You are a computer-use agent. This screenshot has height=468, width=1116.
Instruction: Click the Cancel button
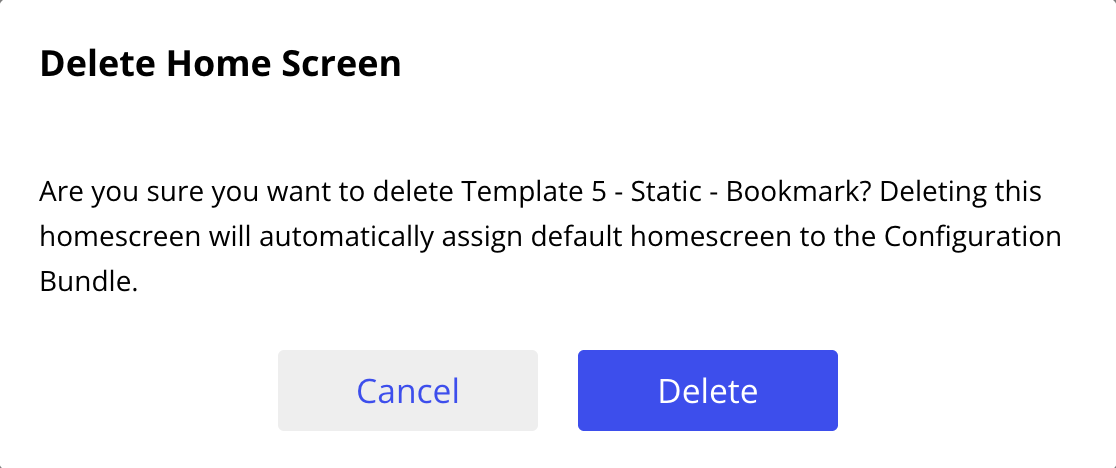407,391
